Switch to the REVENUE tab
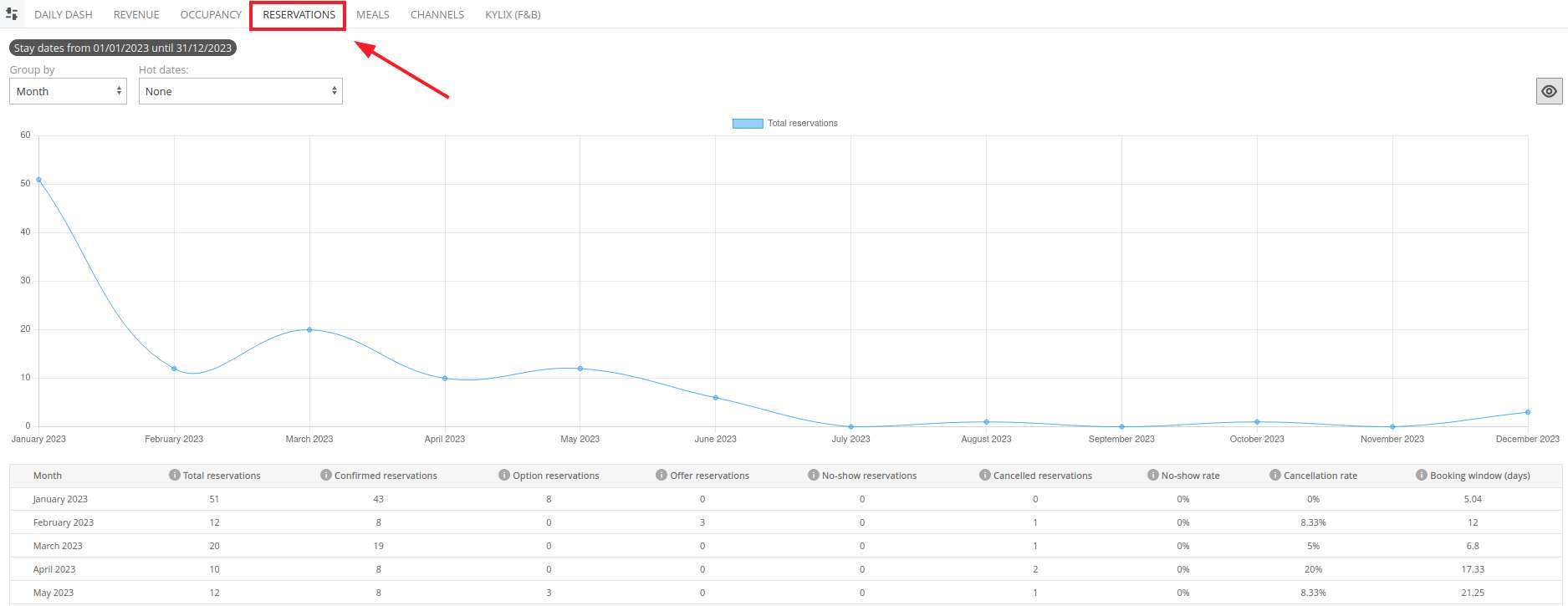This screenshot has height=606, width=1568. (136, 14)
